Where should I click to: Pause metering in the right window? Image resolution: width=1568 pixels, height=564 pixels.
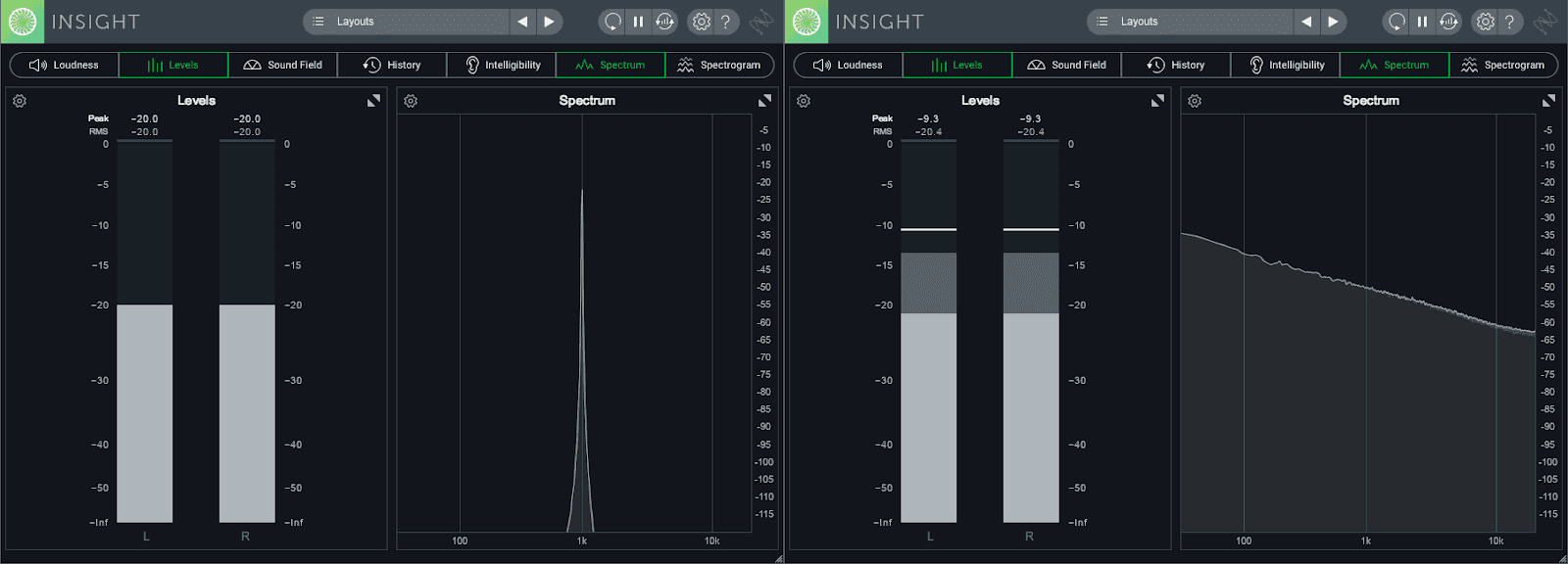[x=1422, y=22]
